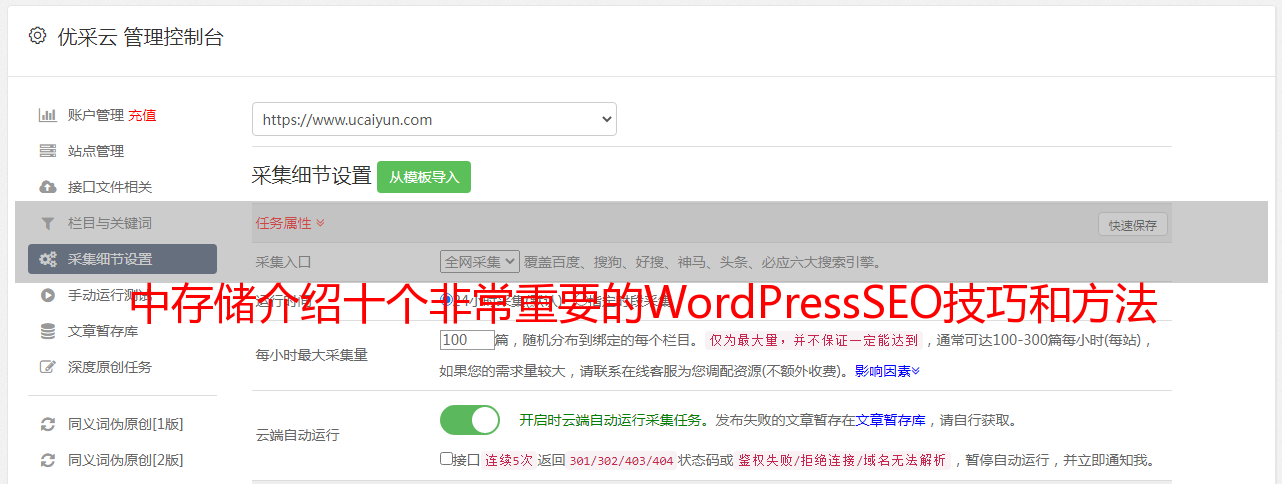Click the green 从模板导入 button
1282x484 pixels.
424,177
